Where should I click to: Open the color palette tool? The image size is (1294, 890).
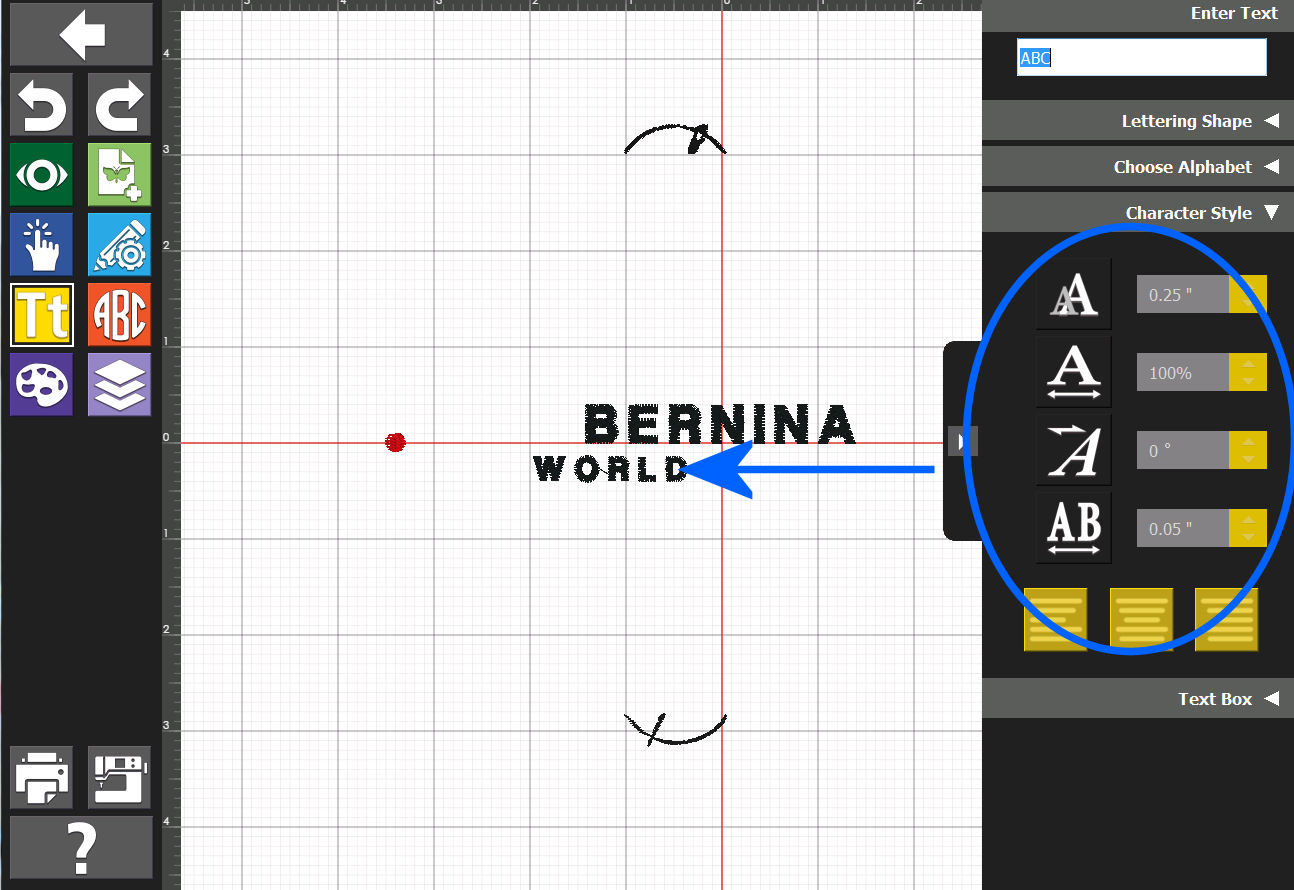41,384
